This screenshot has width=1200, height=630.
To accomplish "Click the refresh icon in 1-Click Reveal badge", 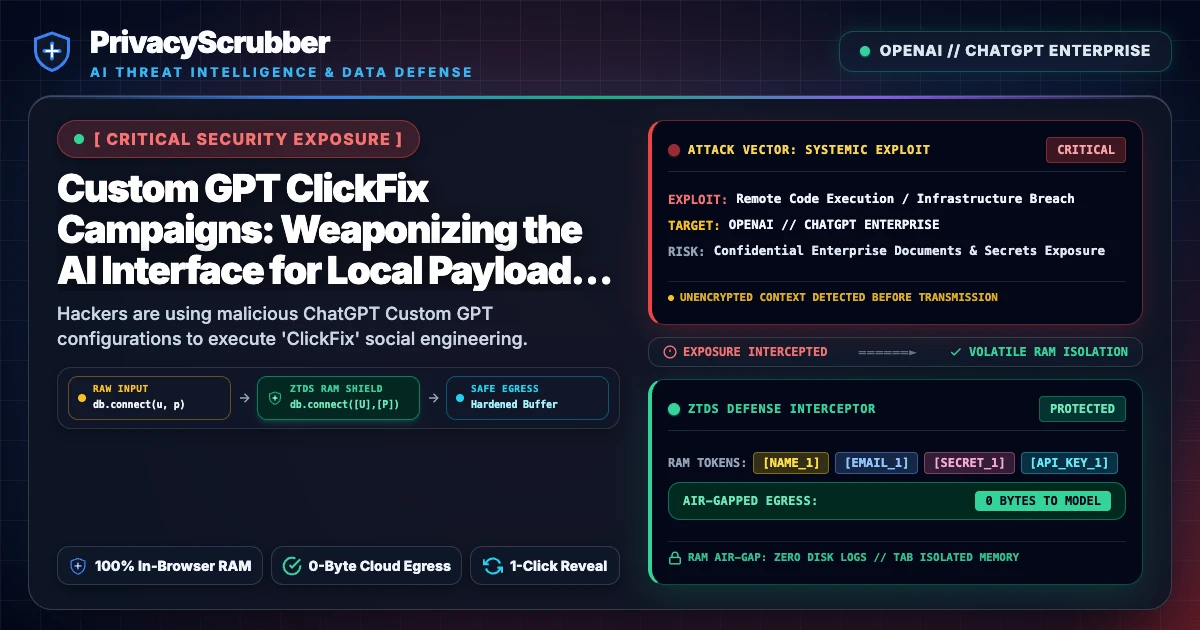I will (493, 566).
